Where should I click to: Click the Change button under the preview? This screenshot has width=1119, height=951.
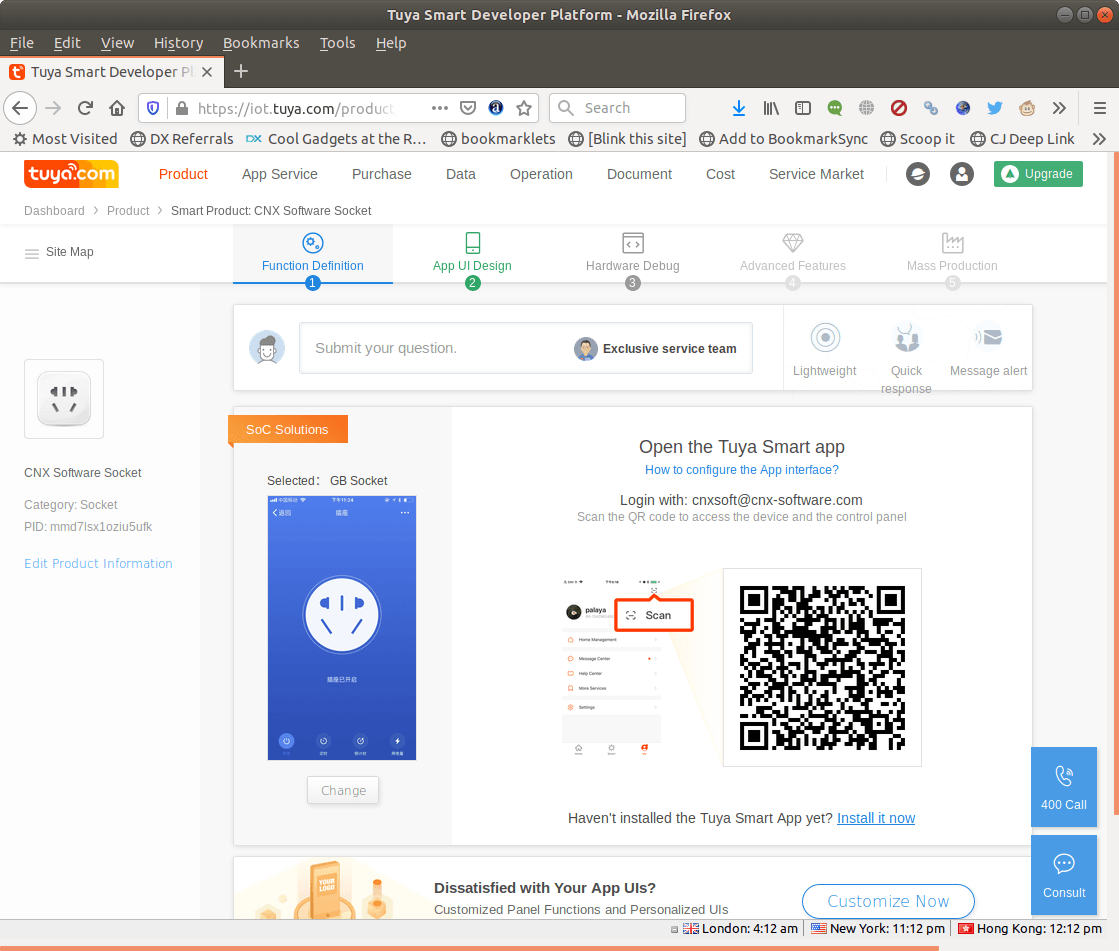pos(343,790)
